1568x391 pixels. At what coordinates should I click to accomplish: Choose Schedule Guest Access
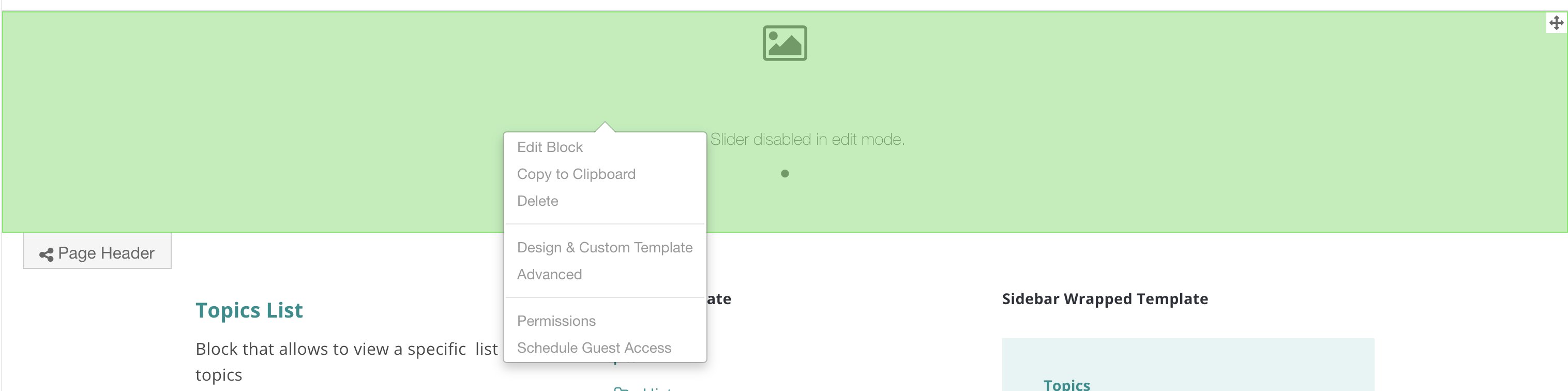pos(594,348)
